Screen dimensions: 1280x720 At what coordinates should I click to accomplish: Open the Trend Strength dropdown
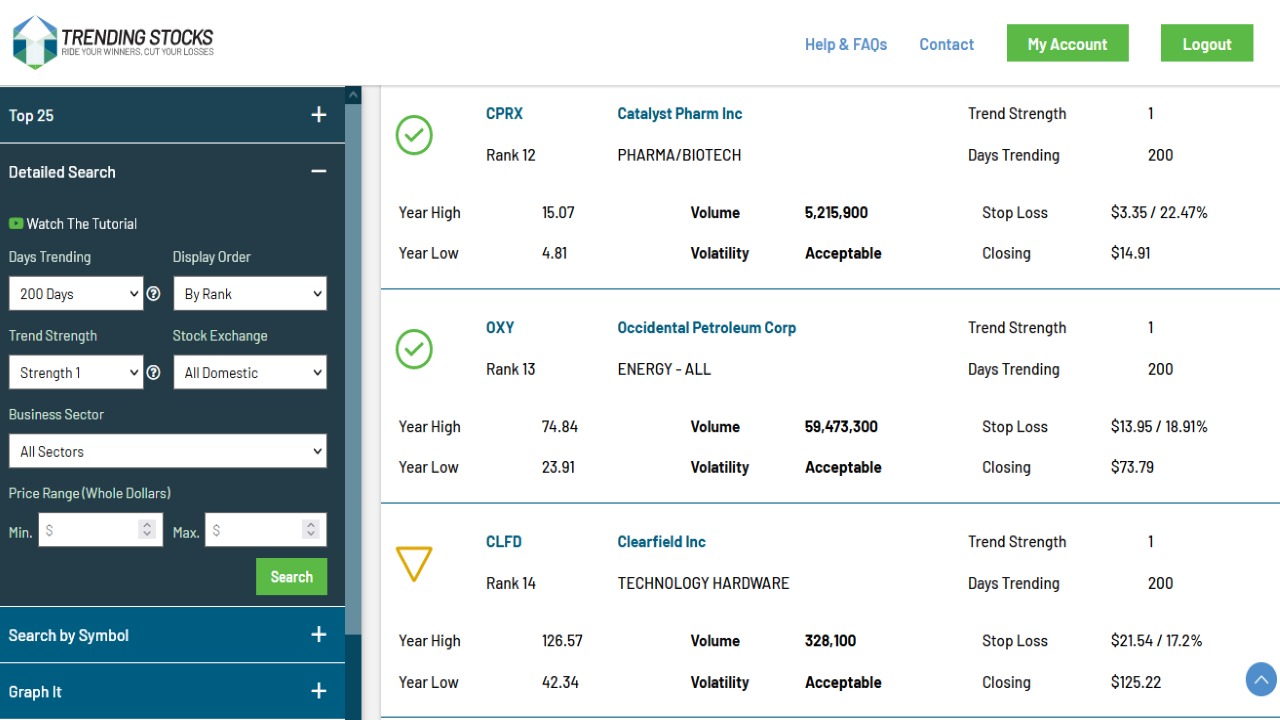77,373
